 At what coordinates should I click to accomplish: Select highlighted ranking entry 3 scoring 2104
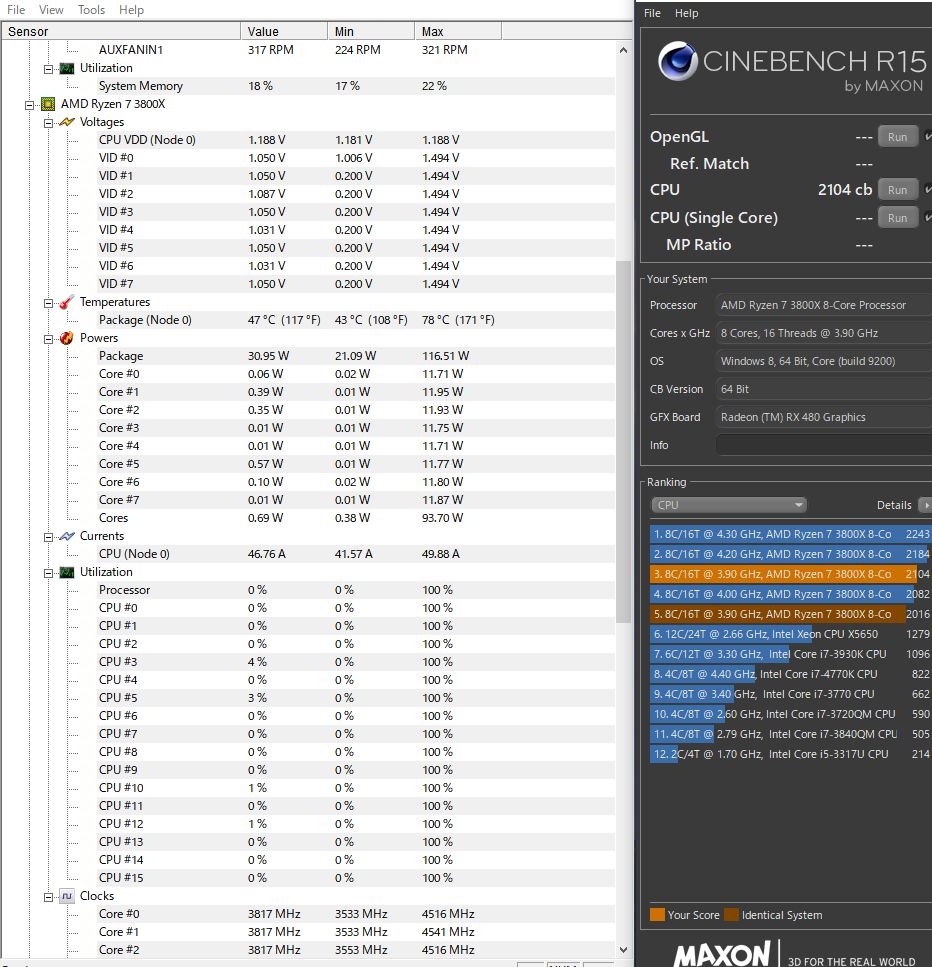click(x=790, y=574)
